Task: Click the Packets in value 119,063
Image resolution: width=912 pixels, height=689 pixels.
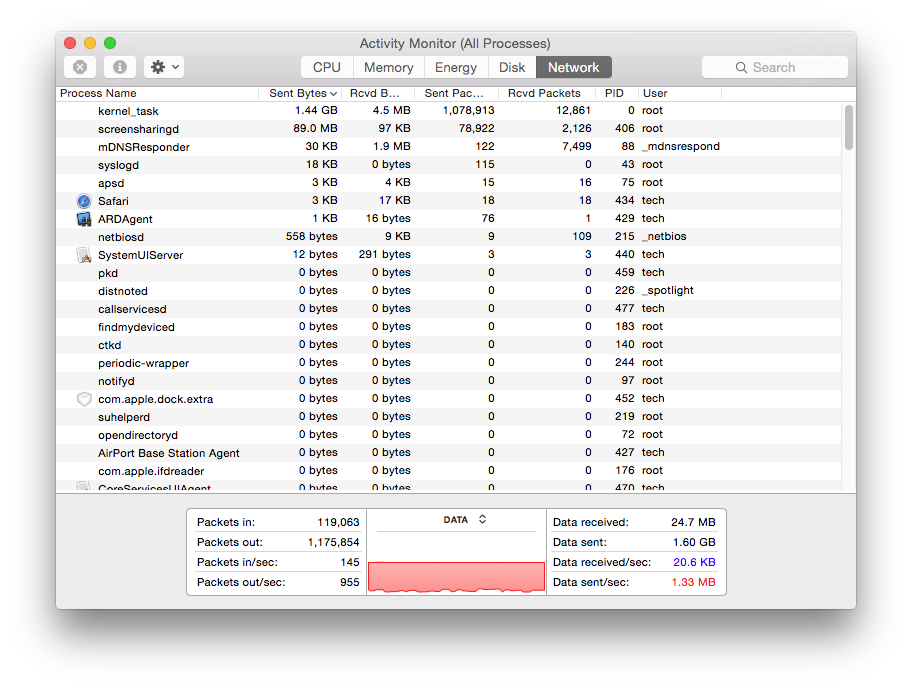Action: tap(338, 522)
